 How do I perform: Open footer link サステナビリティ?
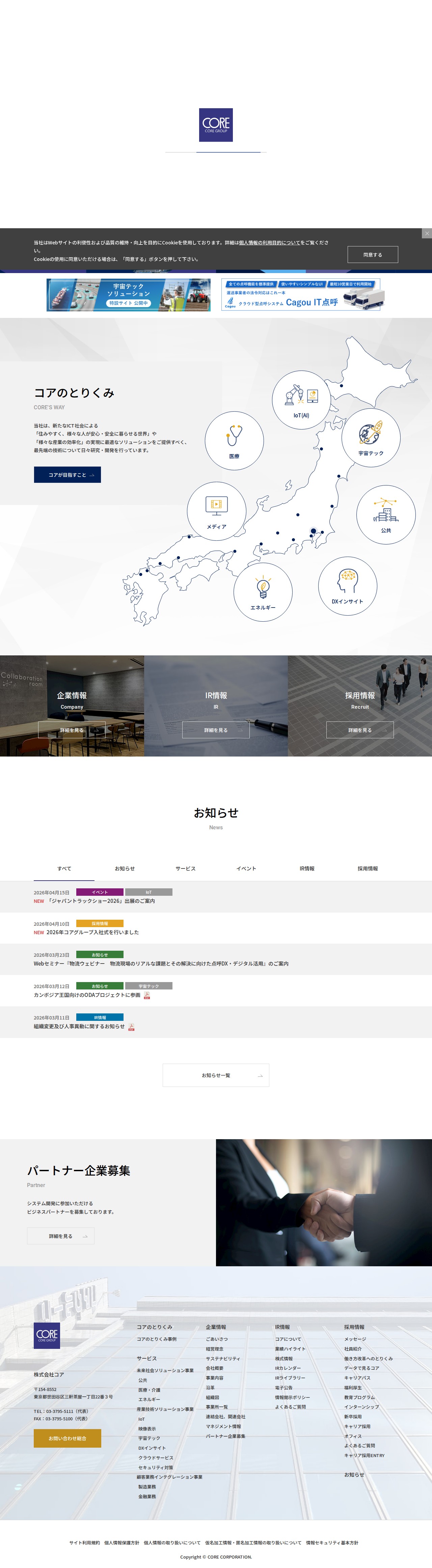[223, 1359]
